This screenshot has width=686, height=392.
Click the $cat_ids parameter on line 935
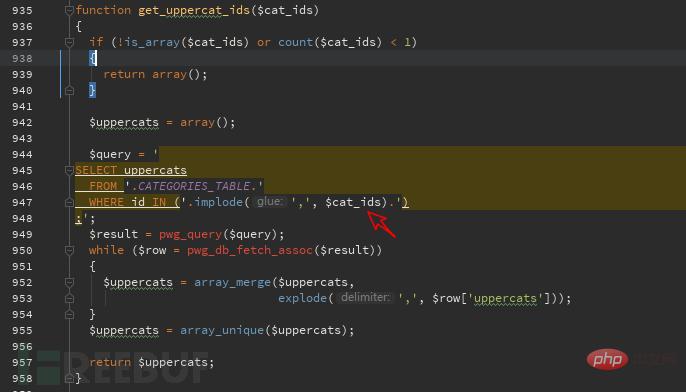(285, 10)
